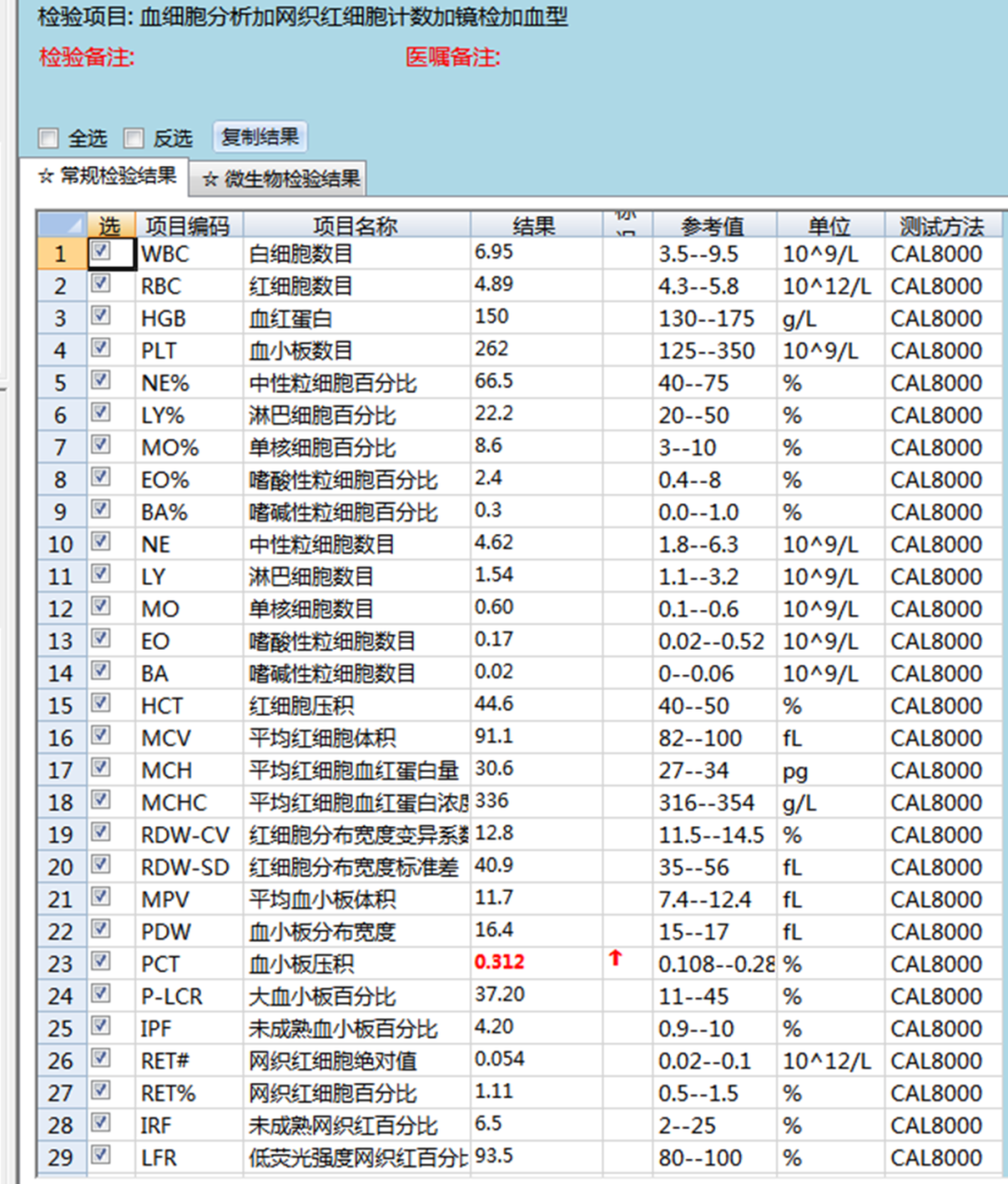Check the 全选 select-all checkbox
The height and width of the screenshot is (1184, 1008).
tap(49, 138)
